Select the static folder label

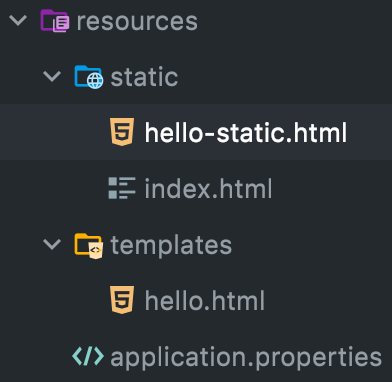(144, 77)
